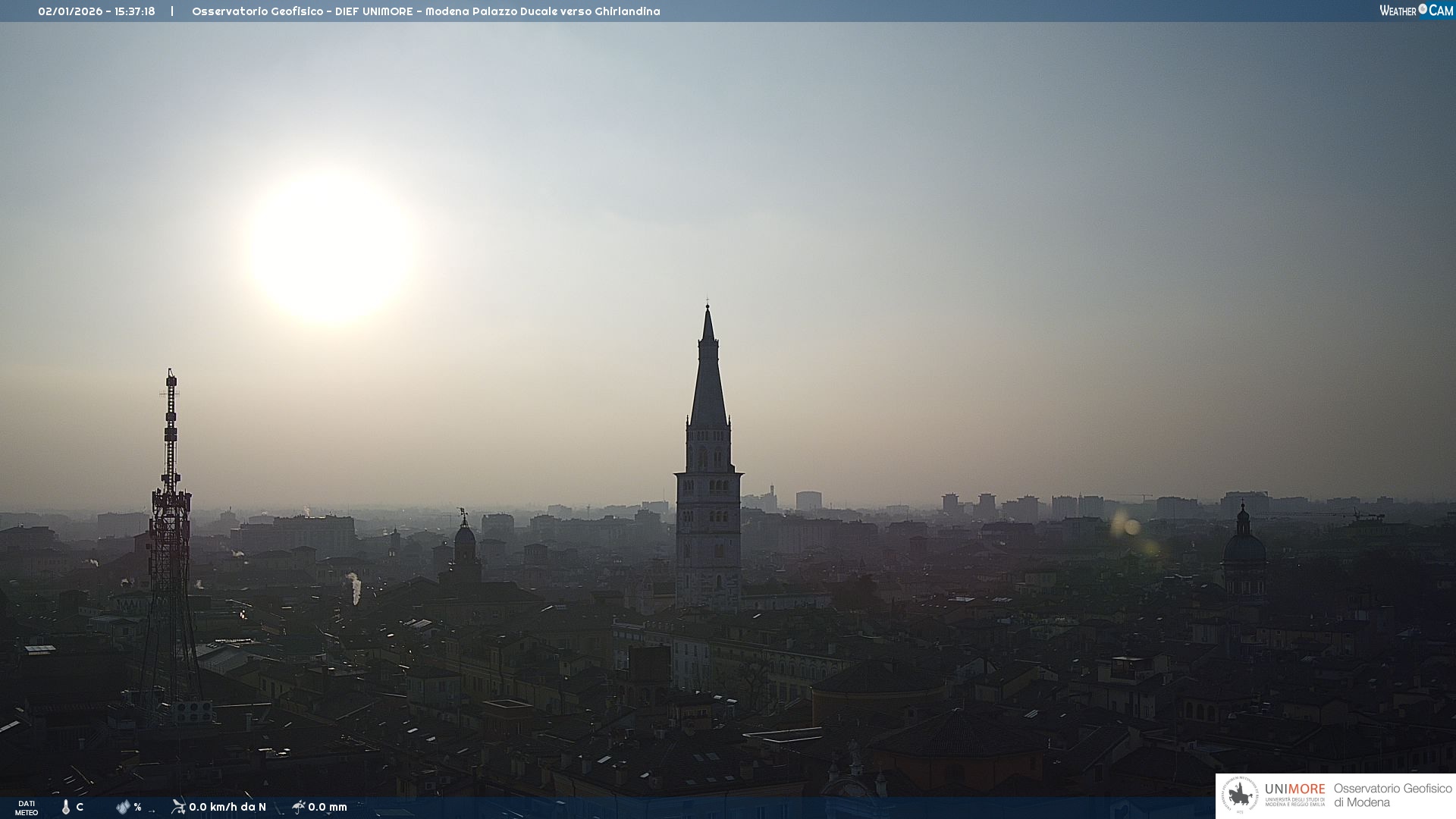
Task: Click the UNIMORE wordmark text
Action: [x=1294, y=789]
